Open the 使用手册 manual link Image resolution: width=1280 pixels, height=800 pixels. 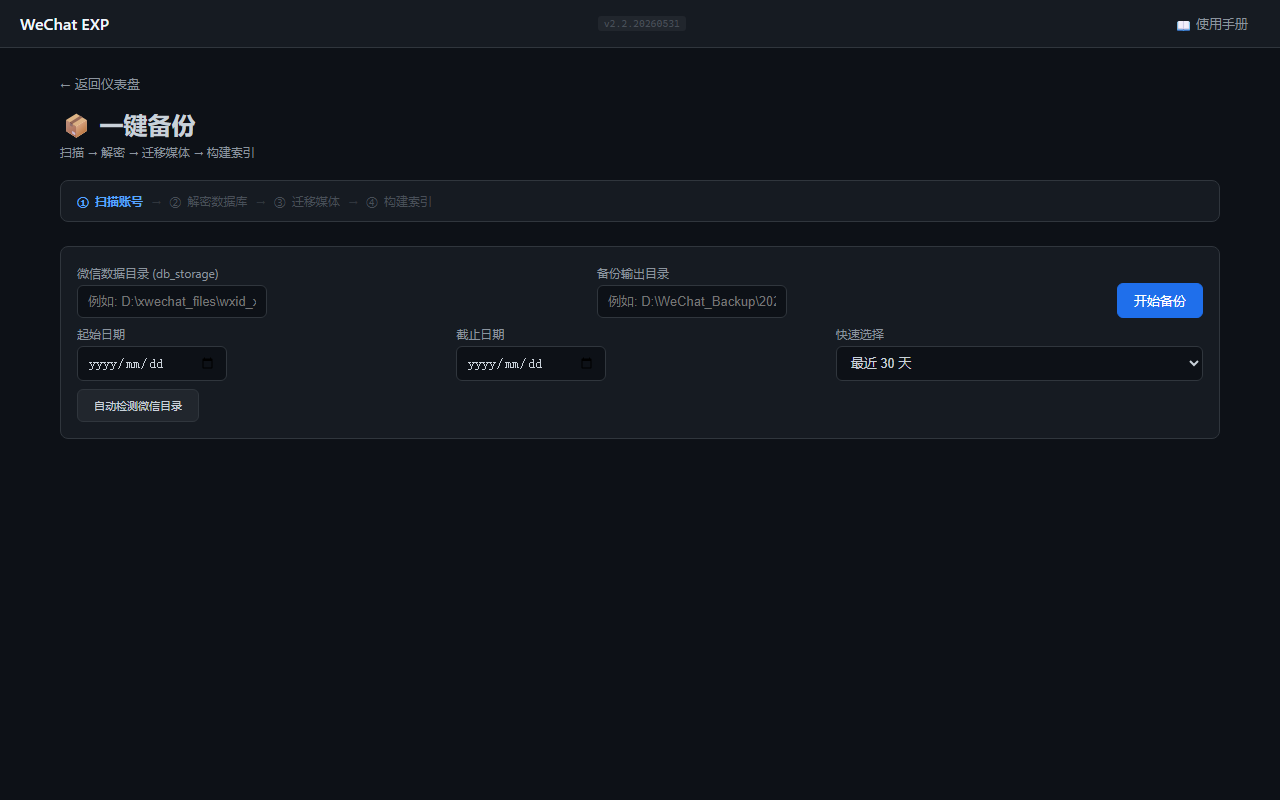click(x=1212, y=24)
